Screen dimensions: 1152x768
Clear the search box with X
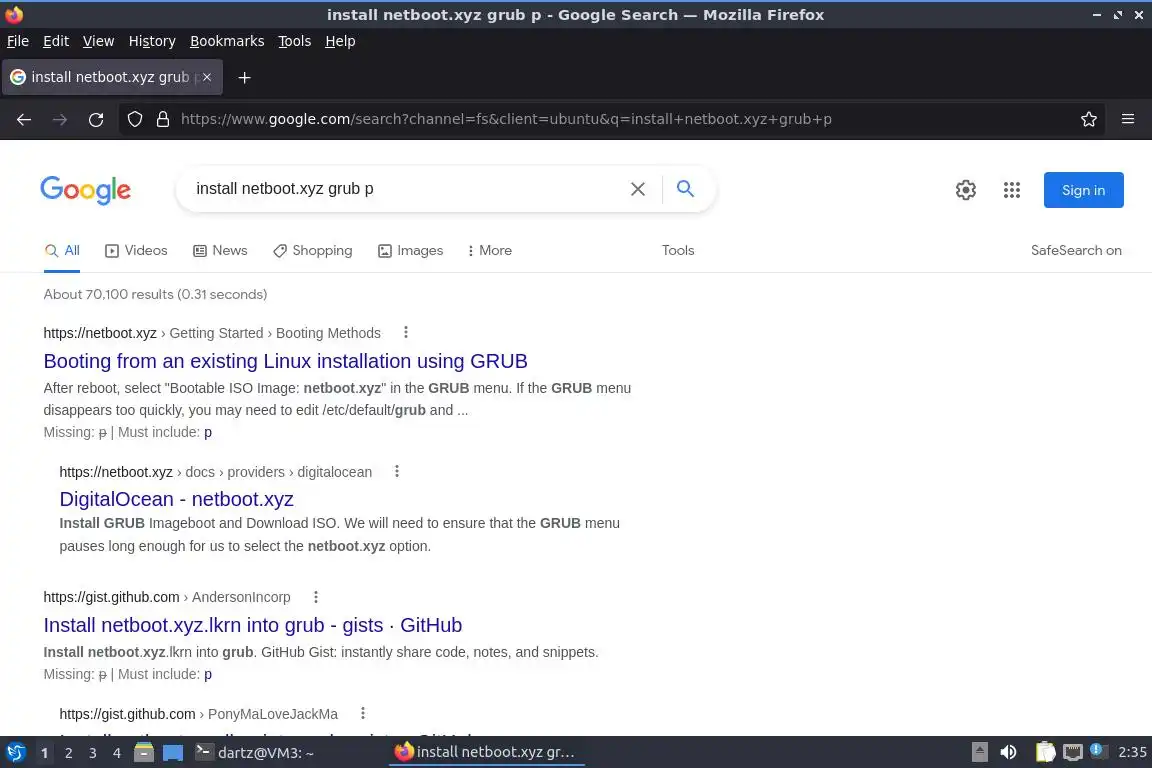click(638, 189)
